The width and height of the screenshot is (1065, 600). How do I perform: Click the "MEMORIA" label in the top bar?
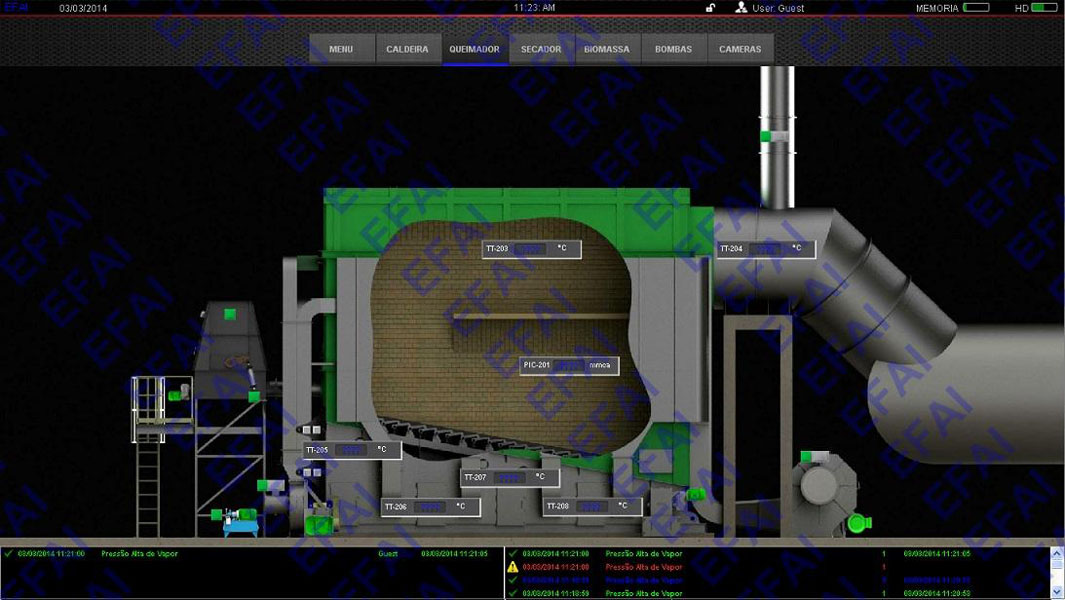937,8
